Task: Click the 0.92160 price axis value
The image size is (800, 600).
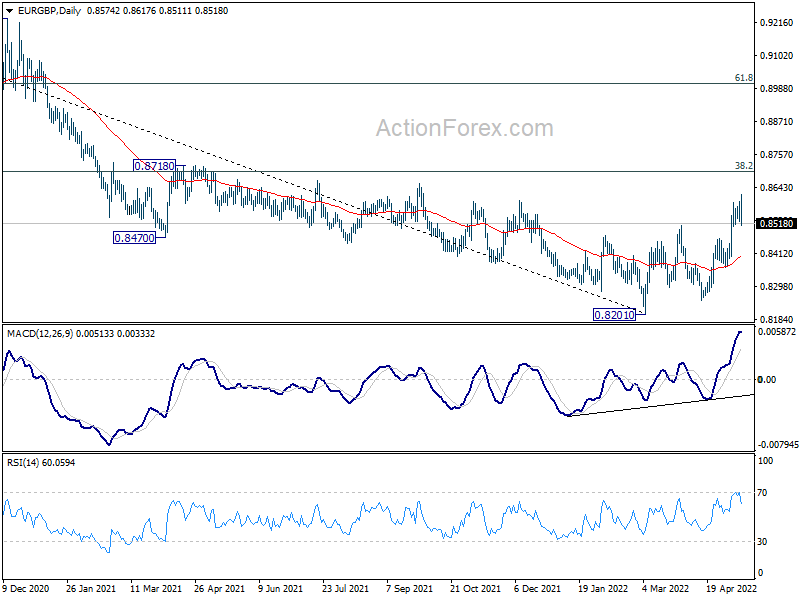Action: click(x=776, y=22)
